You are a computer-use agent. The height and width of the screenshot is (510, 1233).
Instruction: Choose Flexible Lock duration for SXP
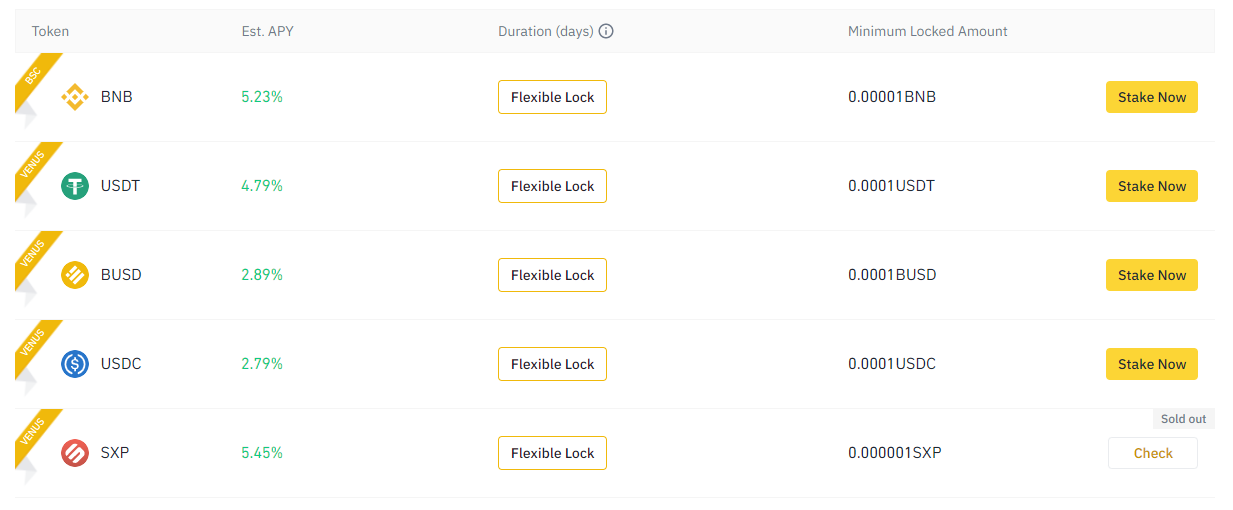(552, 453)
